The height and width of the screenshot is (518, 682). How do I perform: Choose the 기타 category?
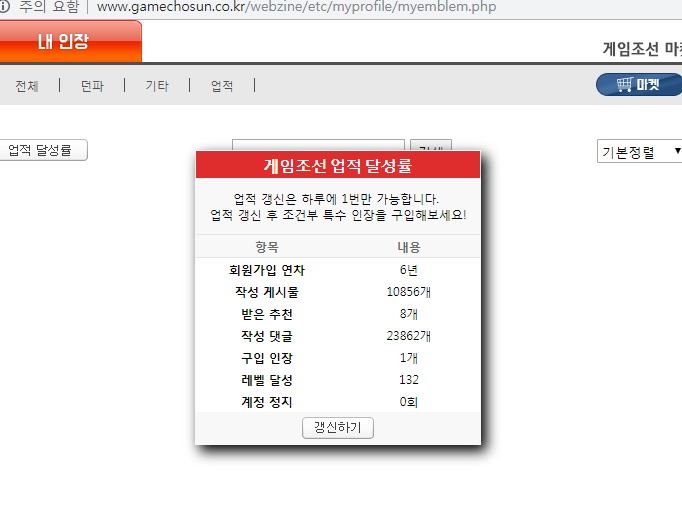pos(157,86)
